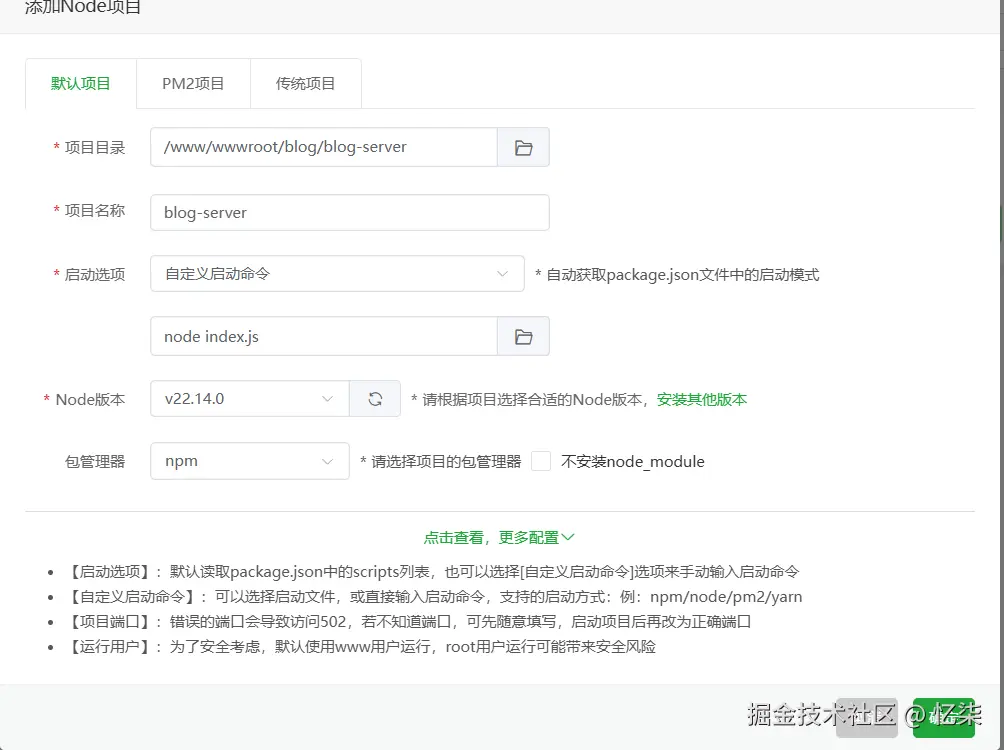Click the node index.js command field
The height and width of the screenshot is (750, 1004).
click(324, 336)
